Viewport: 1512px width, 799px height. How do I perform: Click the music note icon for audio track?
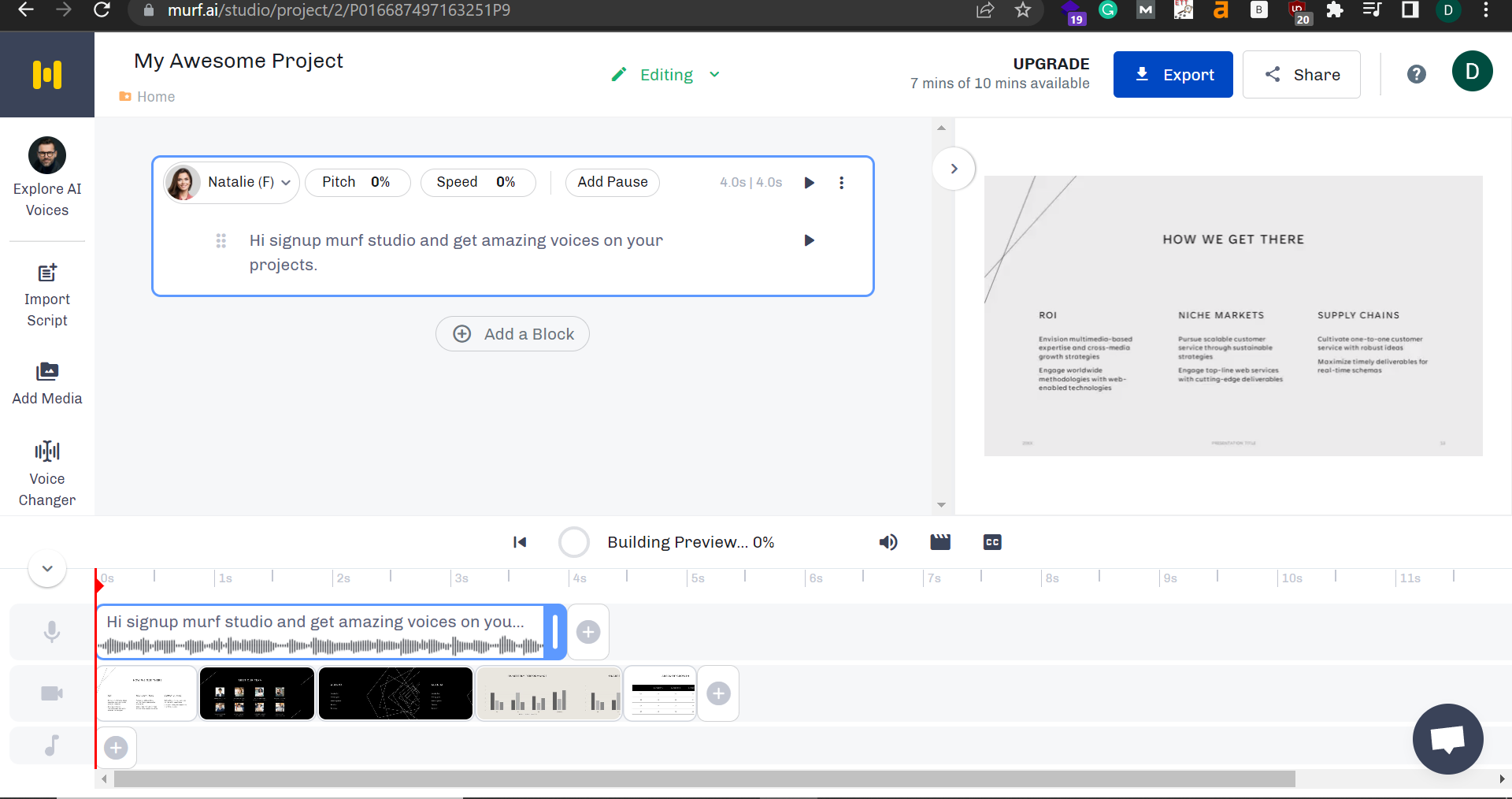tap(51, 745)
